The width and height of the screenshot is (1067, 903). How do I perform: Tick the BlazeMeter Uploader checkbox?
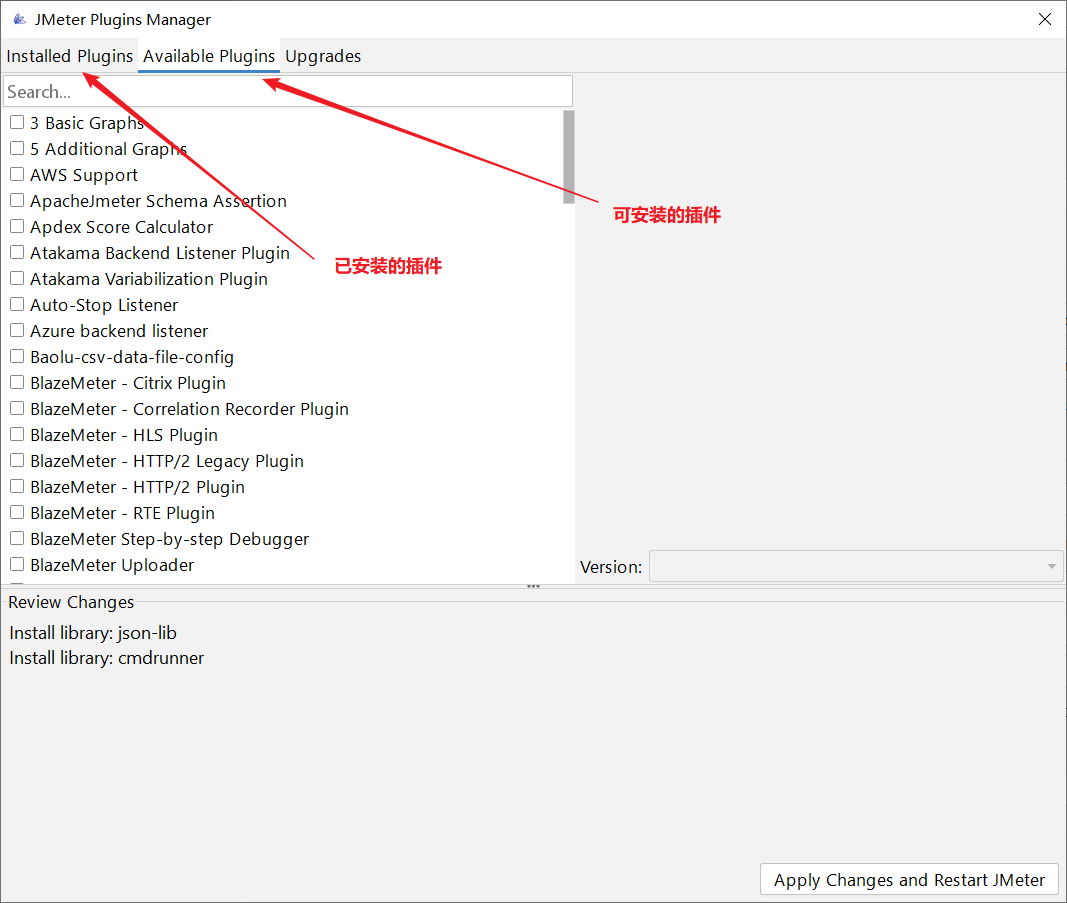tap(17, 564)
